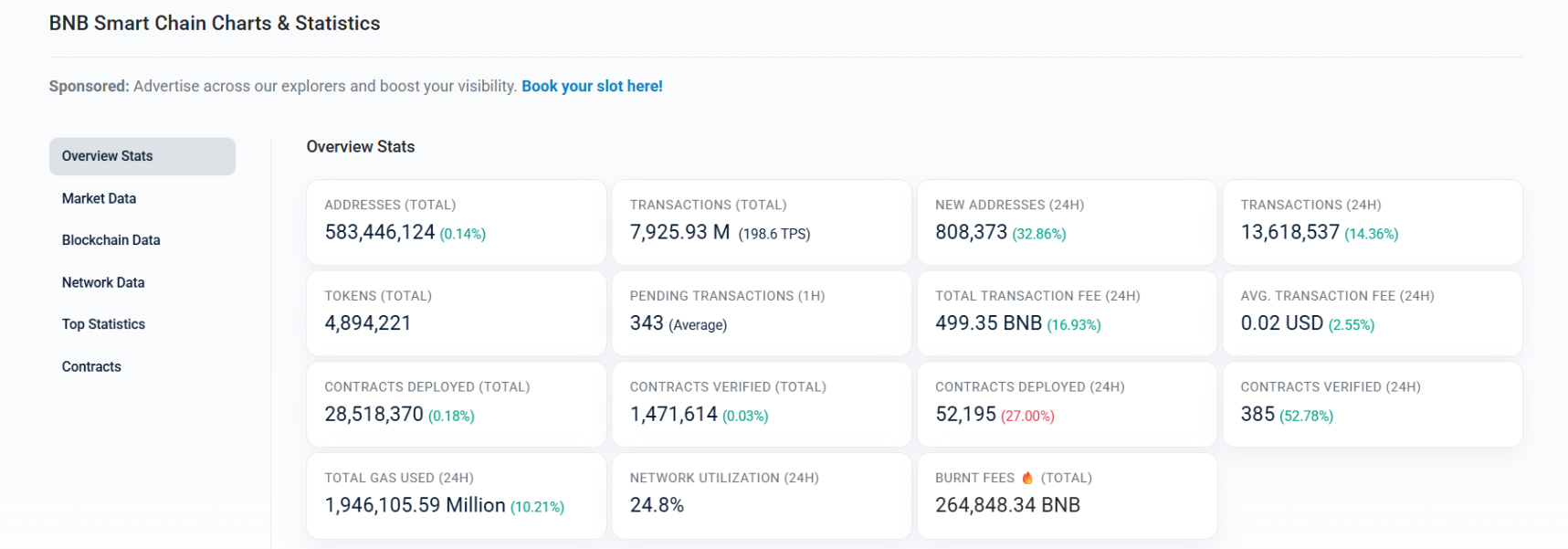Viewport: 1568px width, 549px height.
Task: Open the Burnt Fees (Total) card
Action: (1067, 496)
